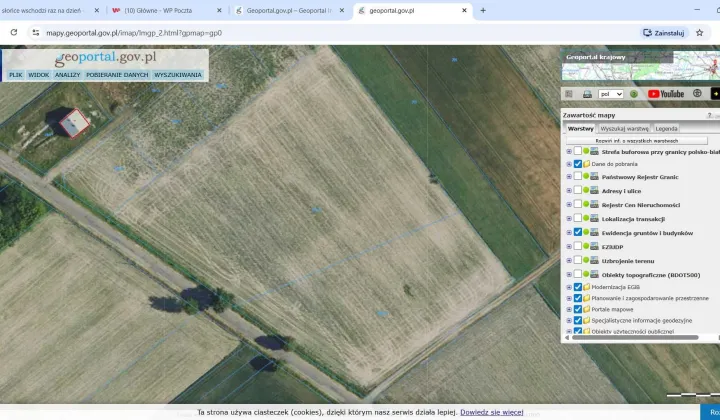Click Rozwiń inf. o wszystkich warstwach button
Image resolution: width=720 pixels, height=420 pixels.
[x=636, y=141]
